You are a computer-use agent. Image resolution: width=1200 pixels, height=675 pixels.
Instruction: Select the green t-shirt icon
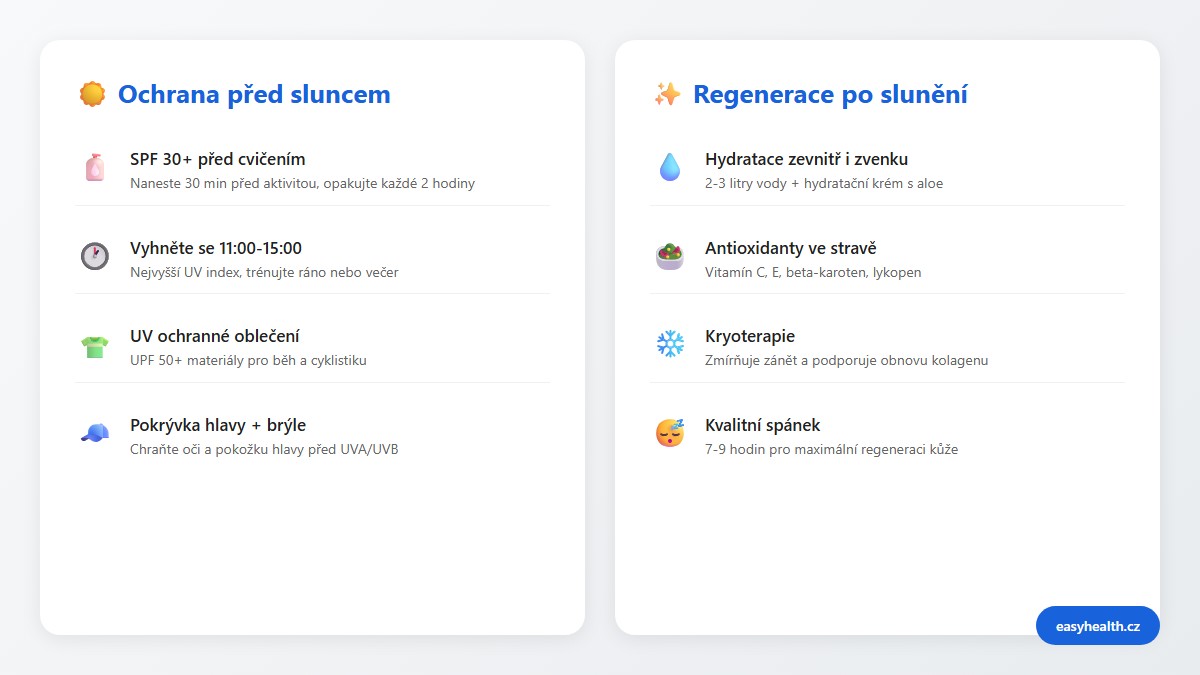95,345
